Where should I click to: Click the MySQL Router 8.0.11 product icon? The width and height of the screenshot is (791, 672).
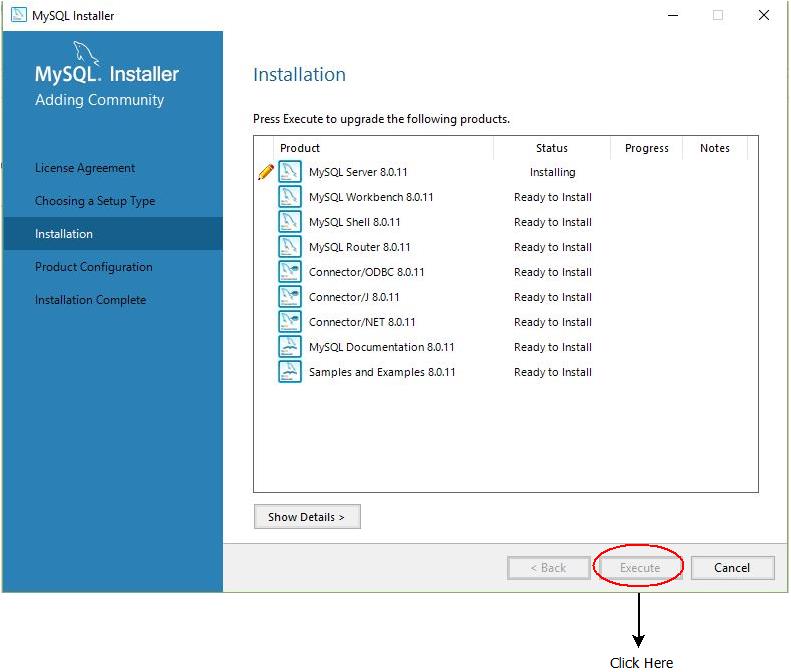pyautogui.click(x=290, y=247)
